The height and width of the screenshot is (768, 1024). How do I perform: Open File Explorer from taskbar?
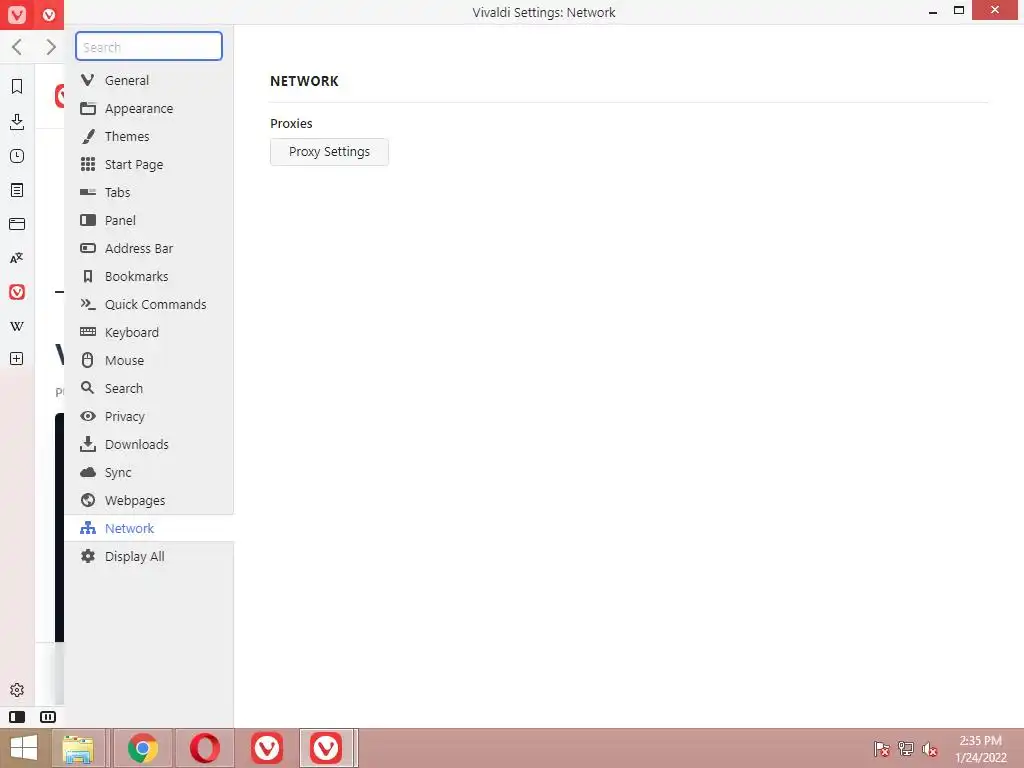point(78,748)
